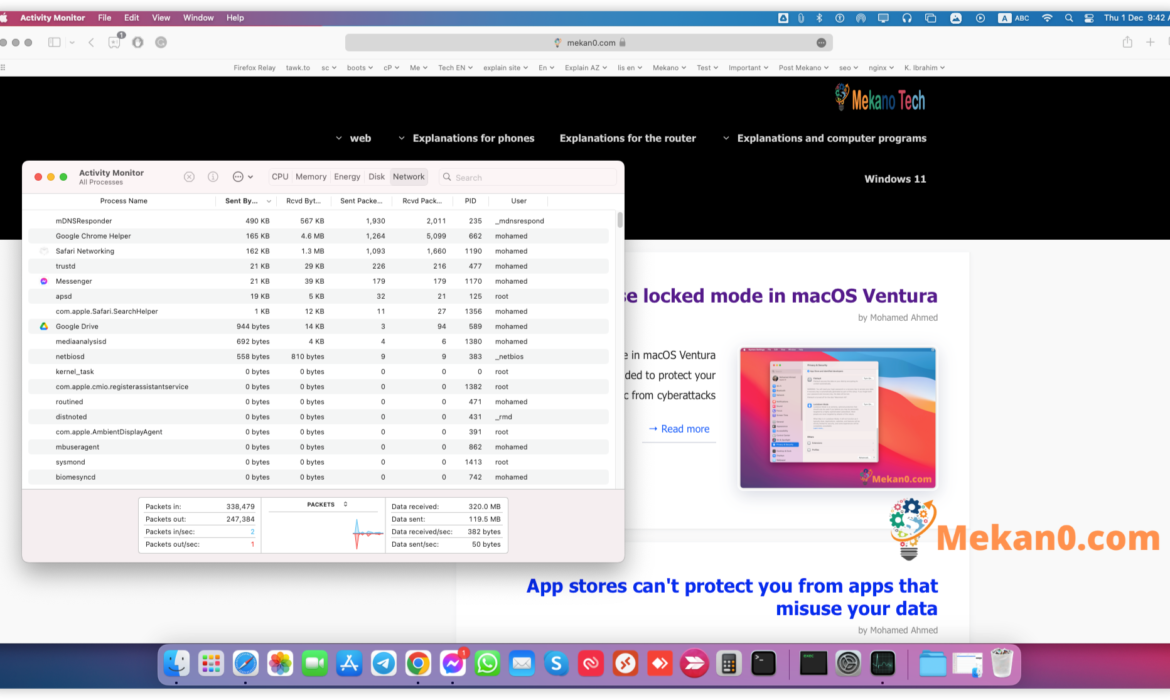
Task: Open Control Center in menu bar
Action: pyautogui.click(x=1089, y=18)
